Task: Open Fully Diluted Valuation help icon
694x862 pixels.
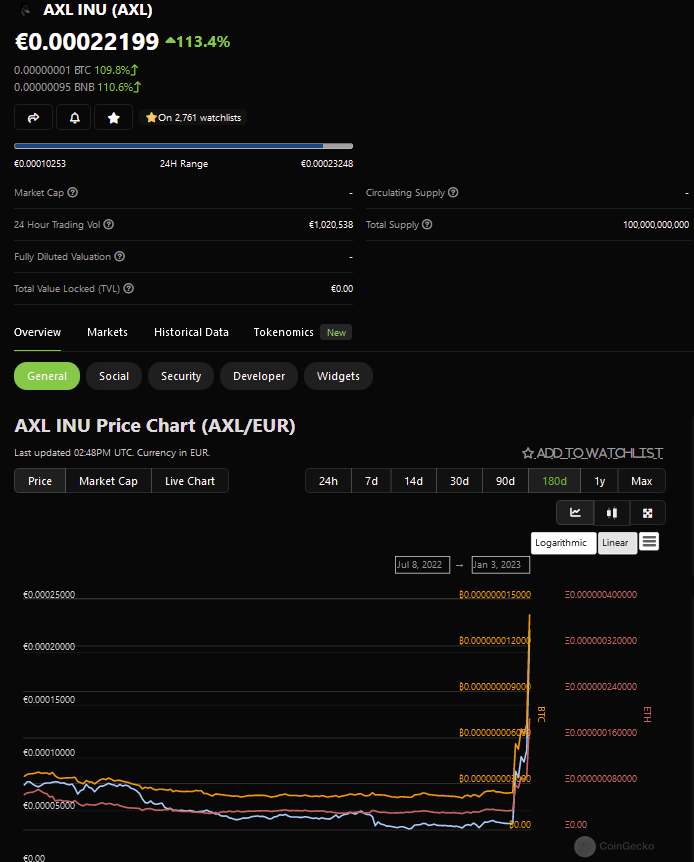Action: [119, 256]
